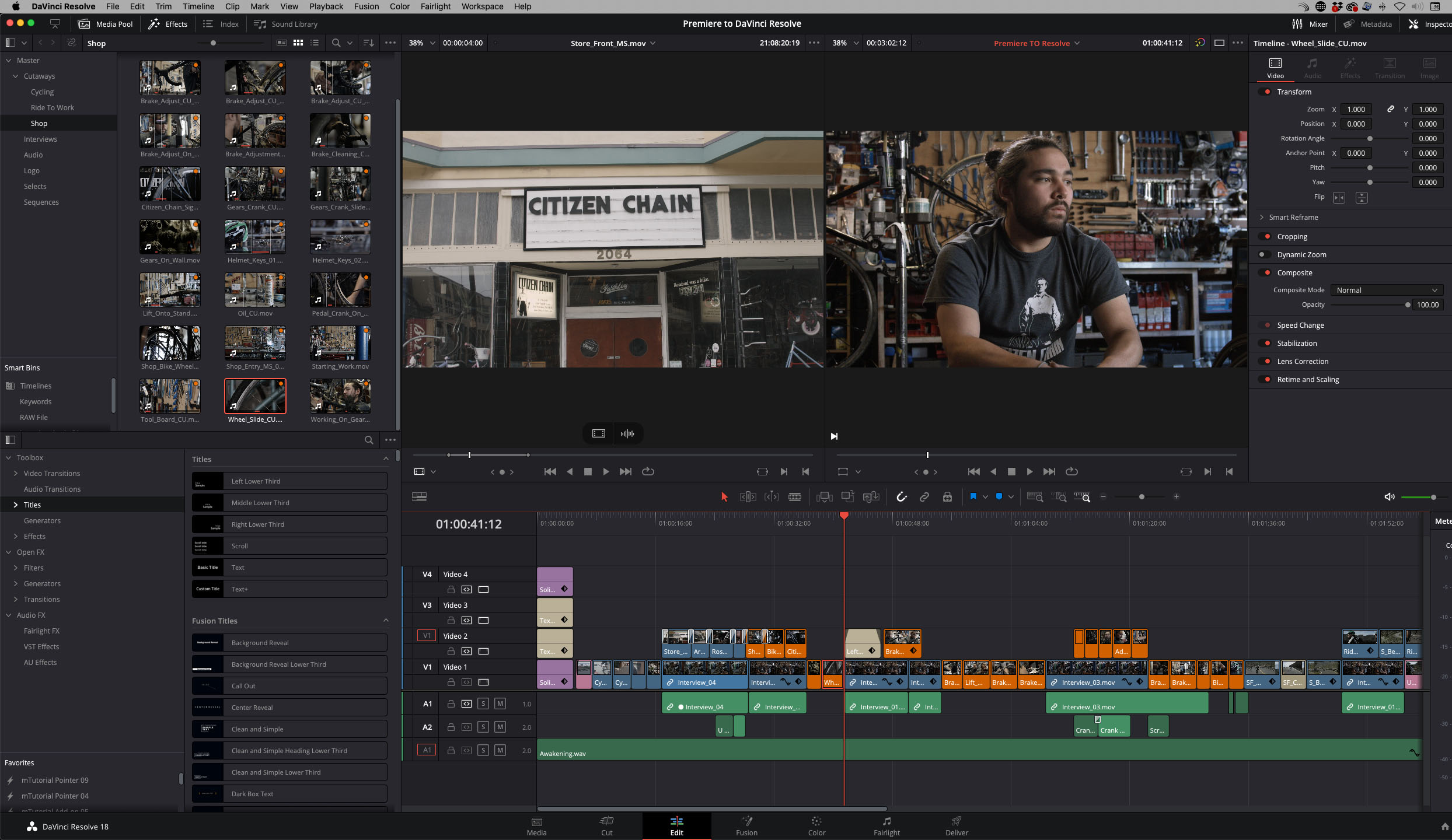Open the Playback menu
1452x840 pixels.
(326, 6)
